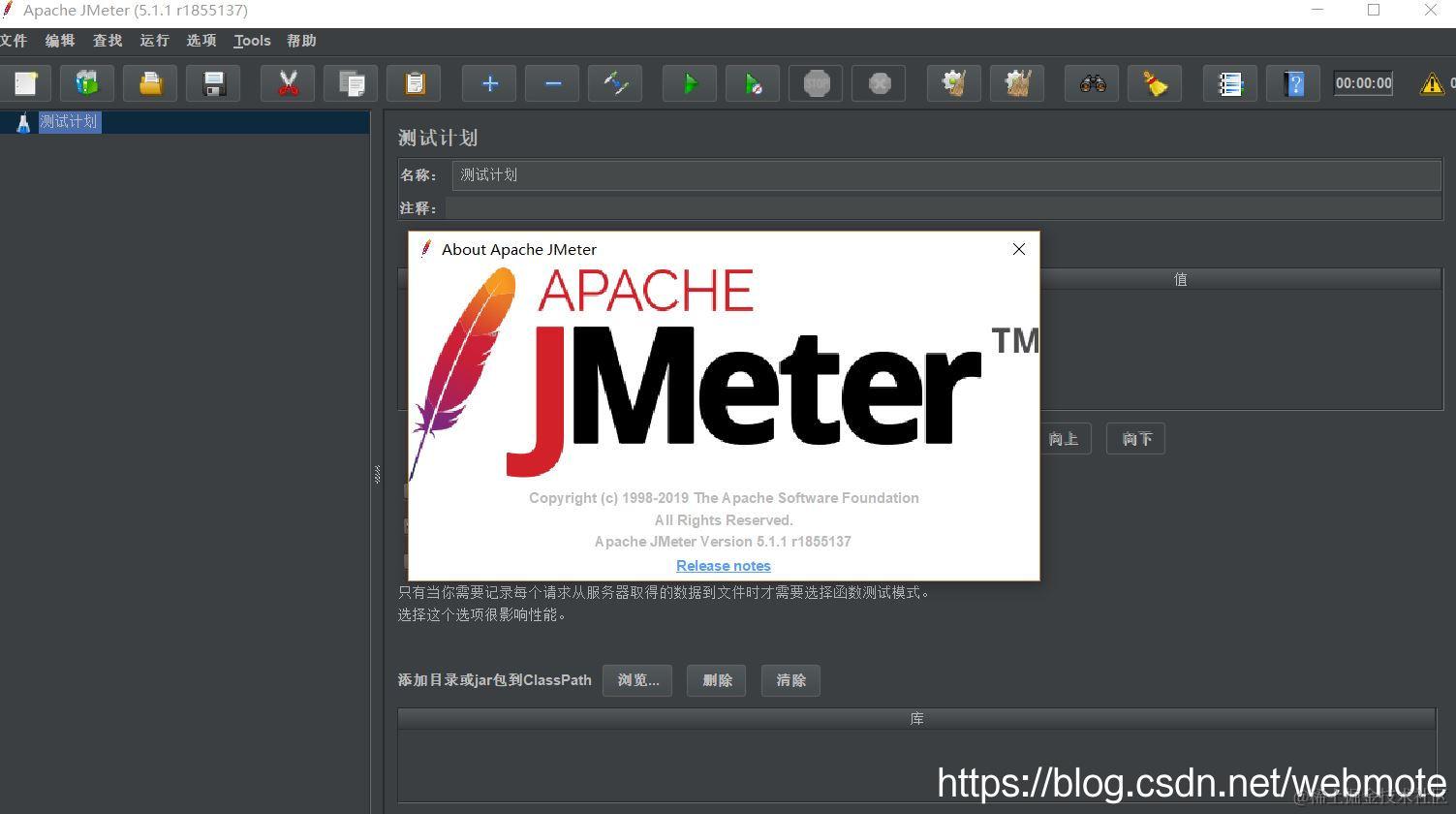The width and height of the screenshot is (1456, 814).
Task: Open the 编辑 menu
Action: click(x=60, y=41)
